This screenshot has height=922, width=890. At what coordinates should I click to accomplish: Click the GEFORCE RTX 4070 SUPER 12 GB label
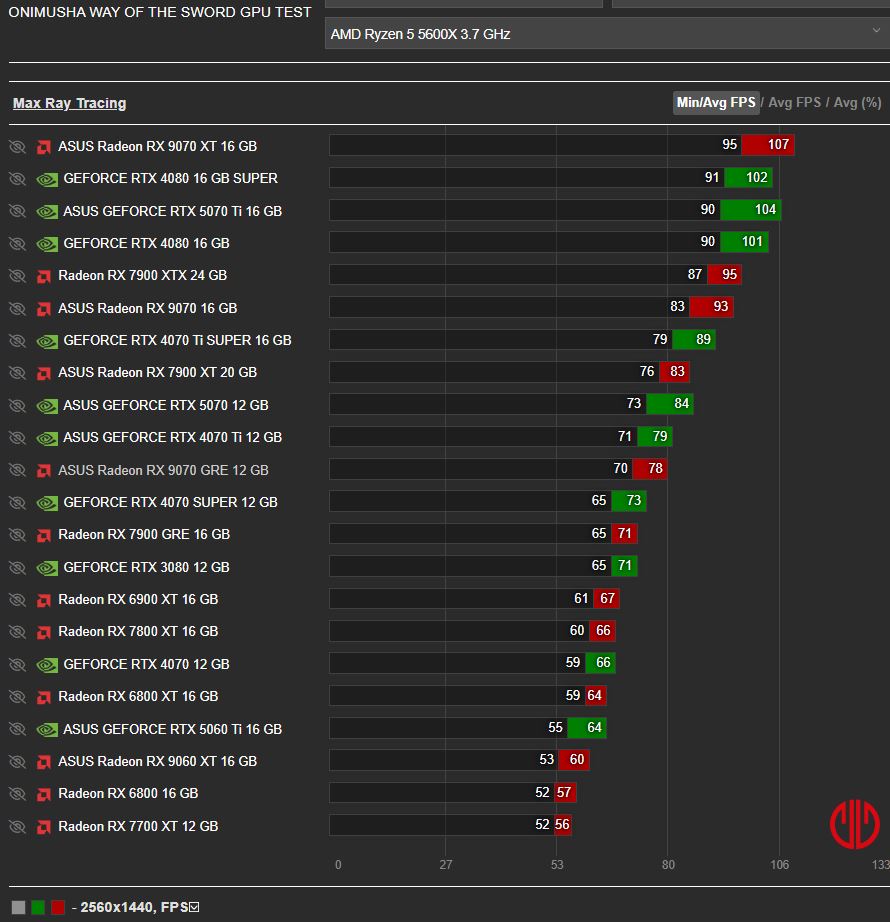[x=170, y=502]
